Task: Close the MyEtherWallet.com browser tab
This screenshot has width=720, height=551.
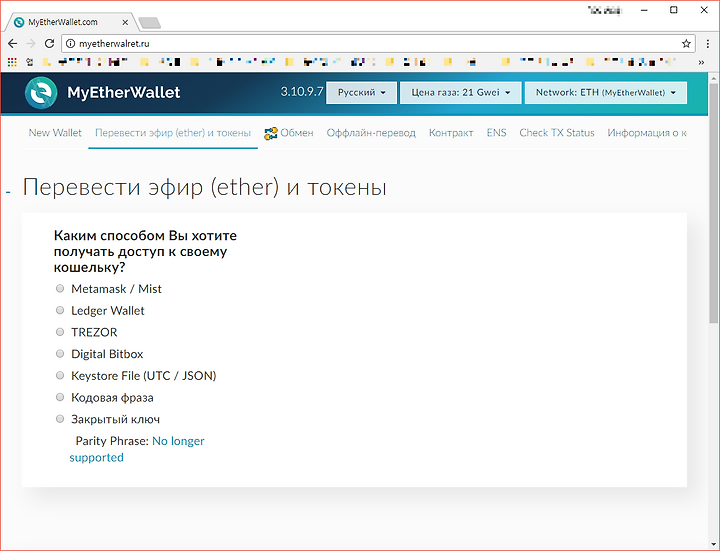Action: click(125, 22)
